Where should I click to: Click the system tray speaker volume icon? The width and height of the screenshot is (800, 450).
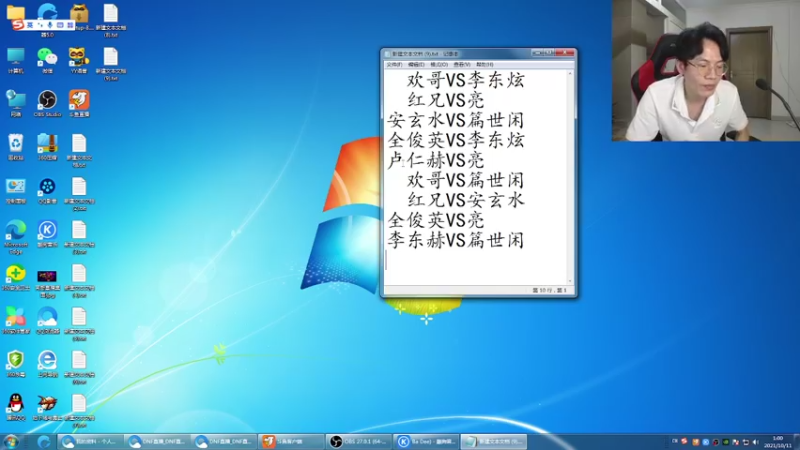pyautogui.click(x=756, y=442)
